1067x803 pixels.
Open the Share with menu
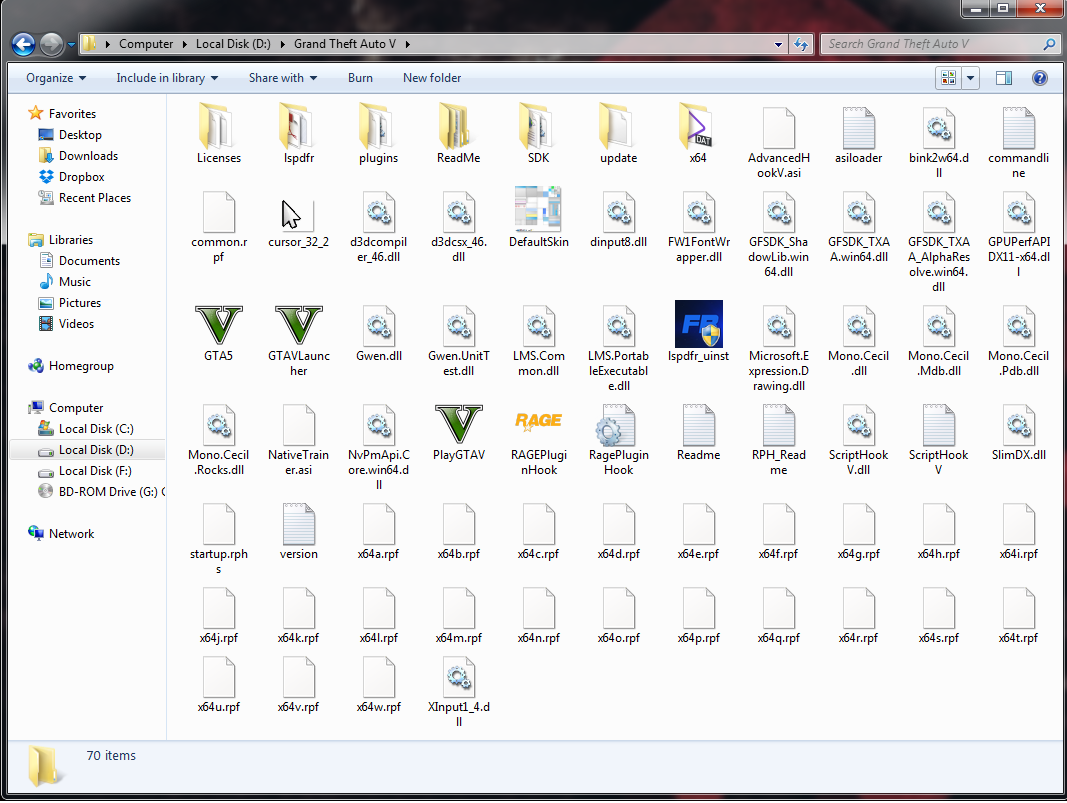coord(283,78)
